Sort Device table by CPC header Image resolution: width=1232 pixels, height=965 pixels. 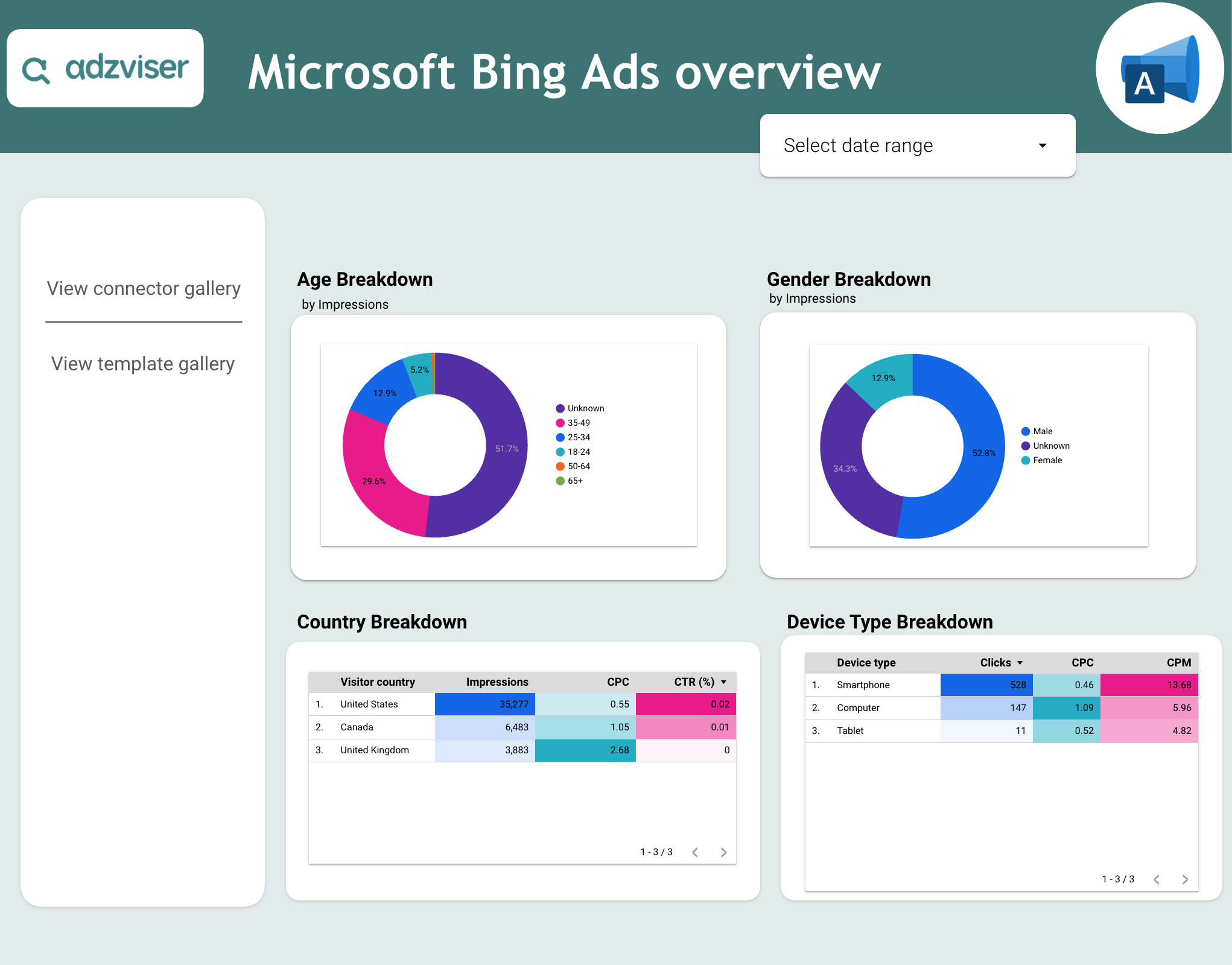click(1082, 663)
